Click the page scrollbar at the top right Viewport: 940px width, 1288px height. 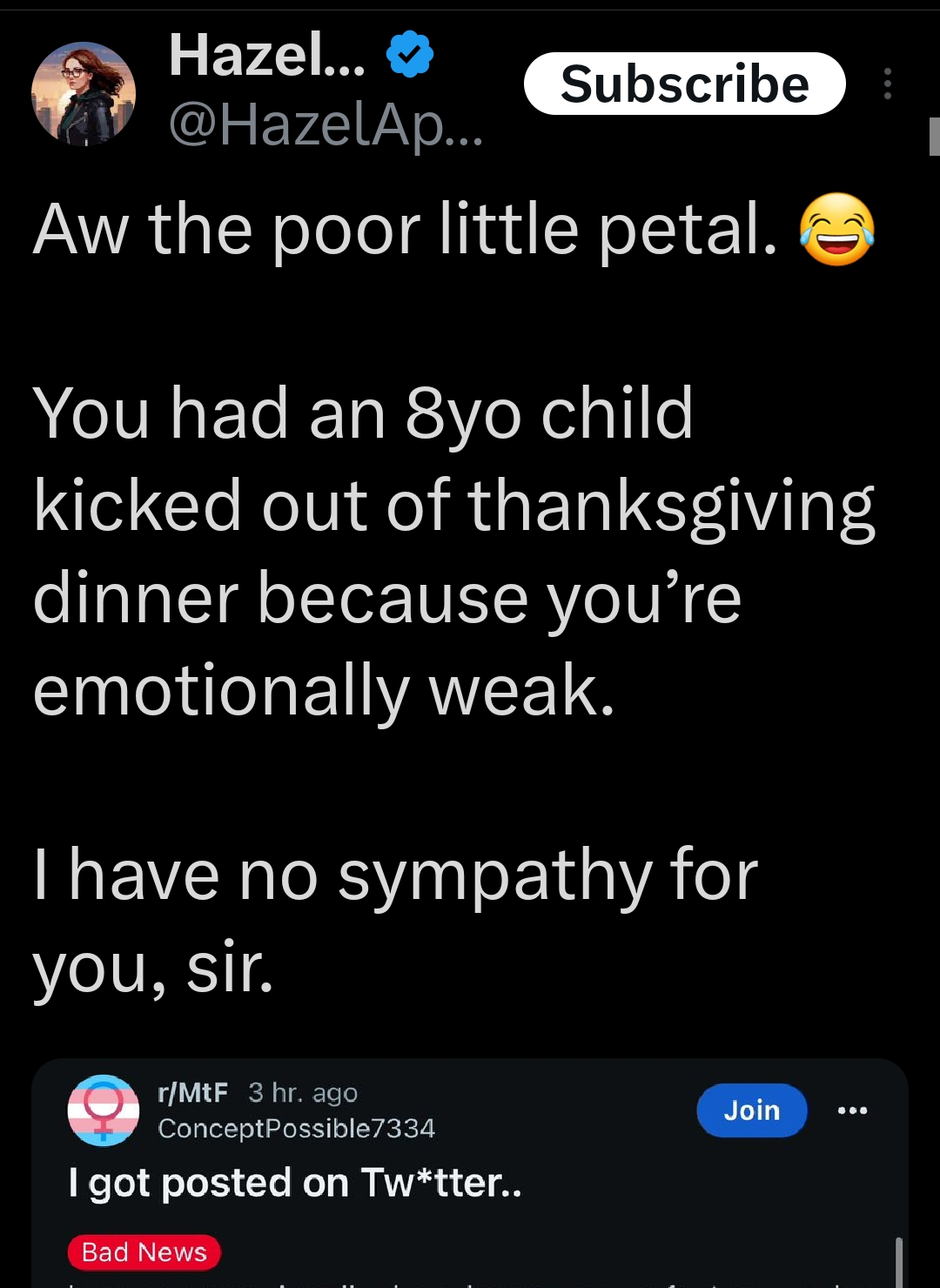point(934,137)
